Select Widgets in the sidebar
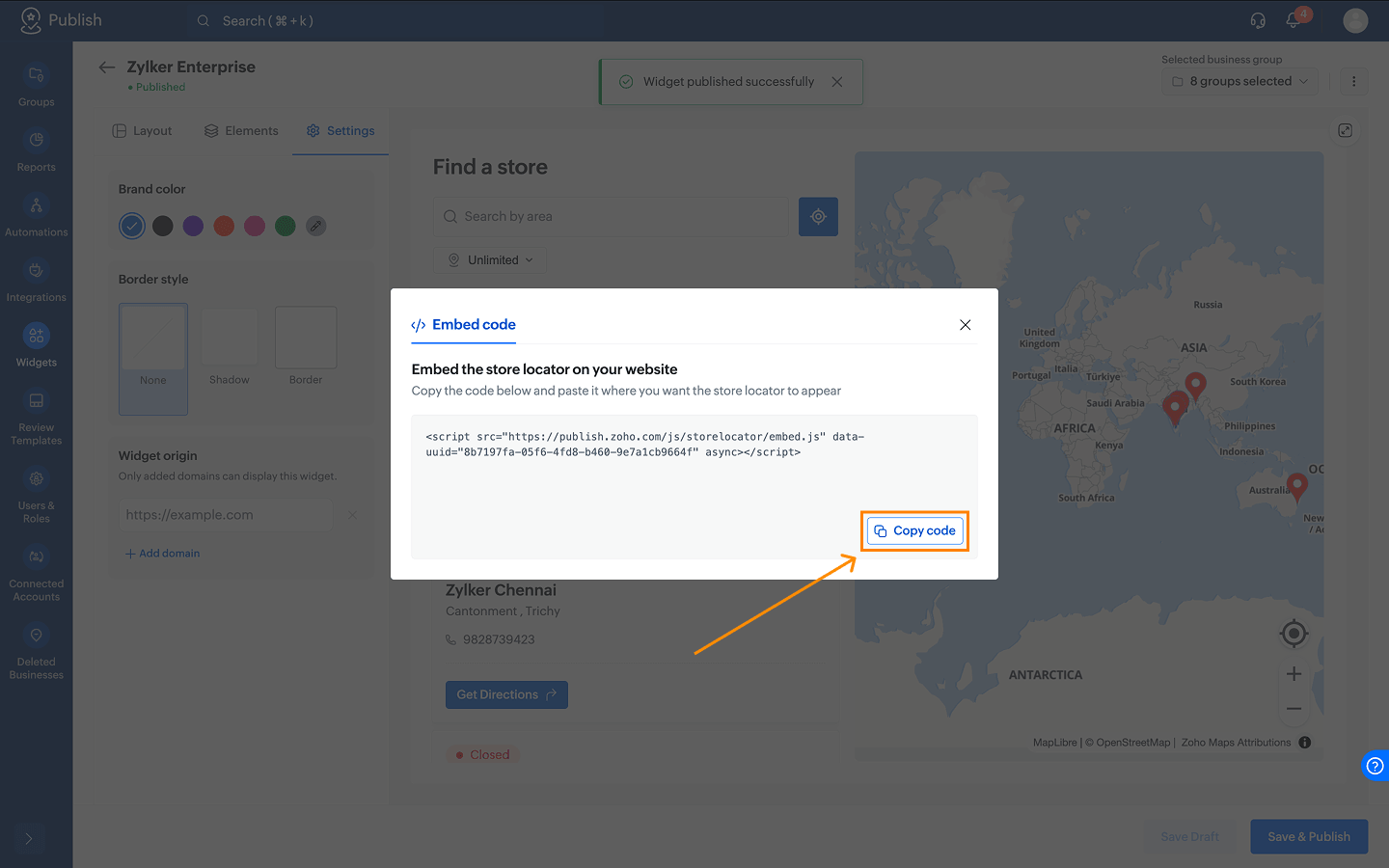1389x868 pixels. tap(36, 346)
